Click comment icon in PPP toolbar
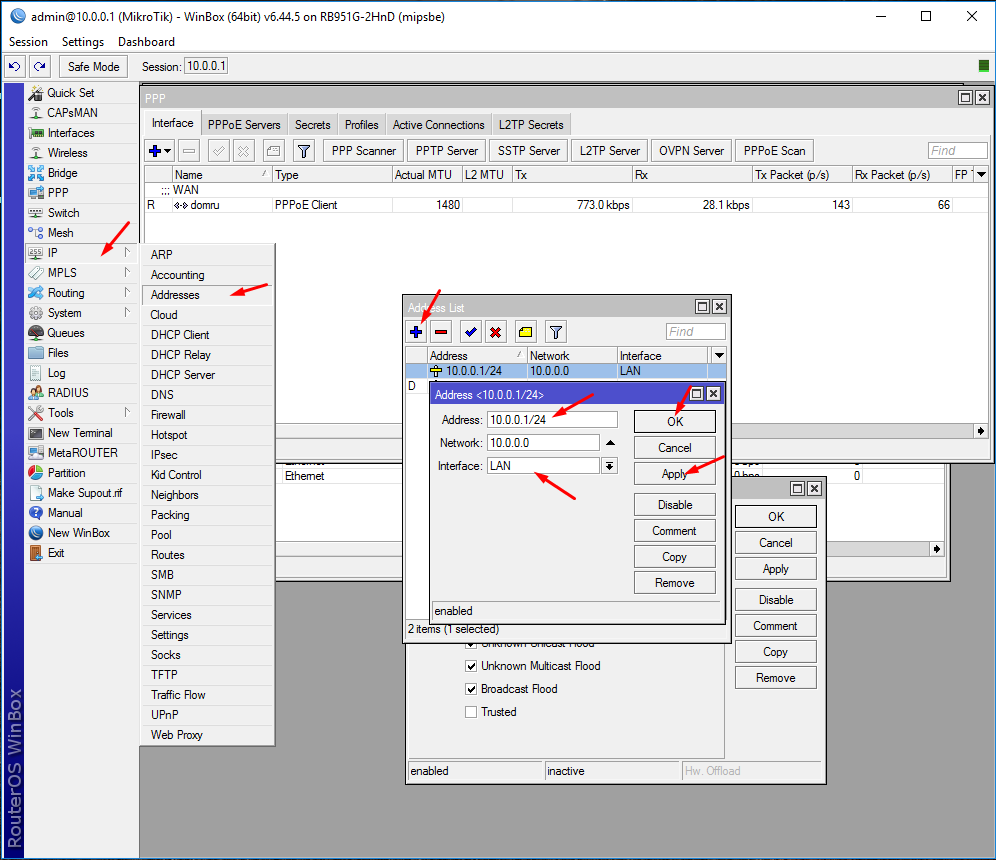Screen dimensions: 996x860 point(273,151)
